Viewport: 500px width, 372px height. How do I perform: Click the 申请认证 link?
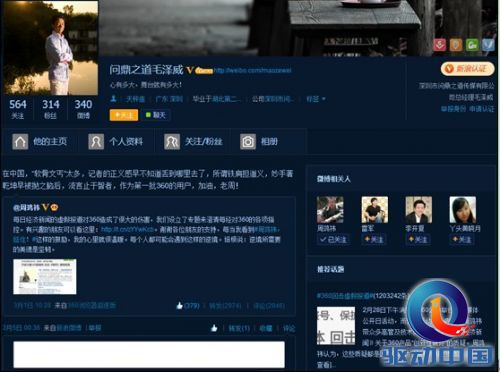click(482, 109)
